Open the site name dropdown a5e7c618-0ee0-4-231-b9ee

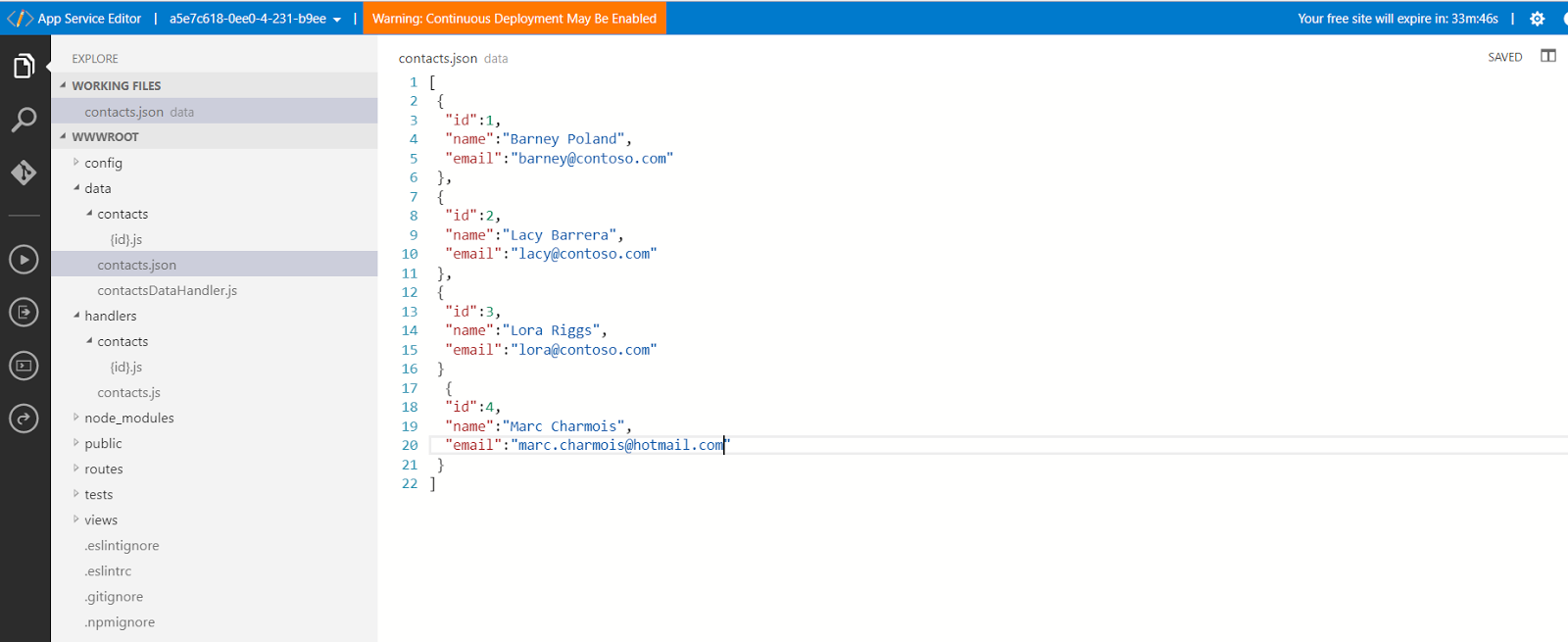pyautogui.click(x=255, y=19)
